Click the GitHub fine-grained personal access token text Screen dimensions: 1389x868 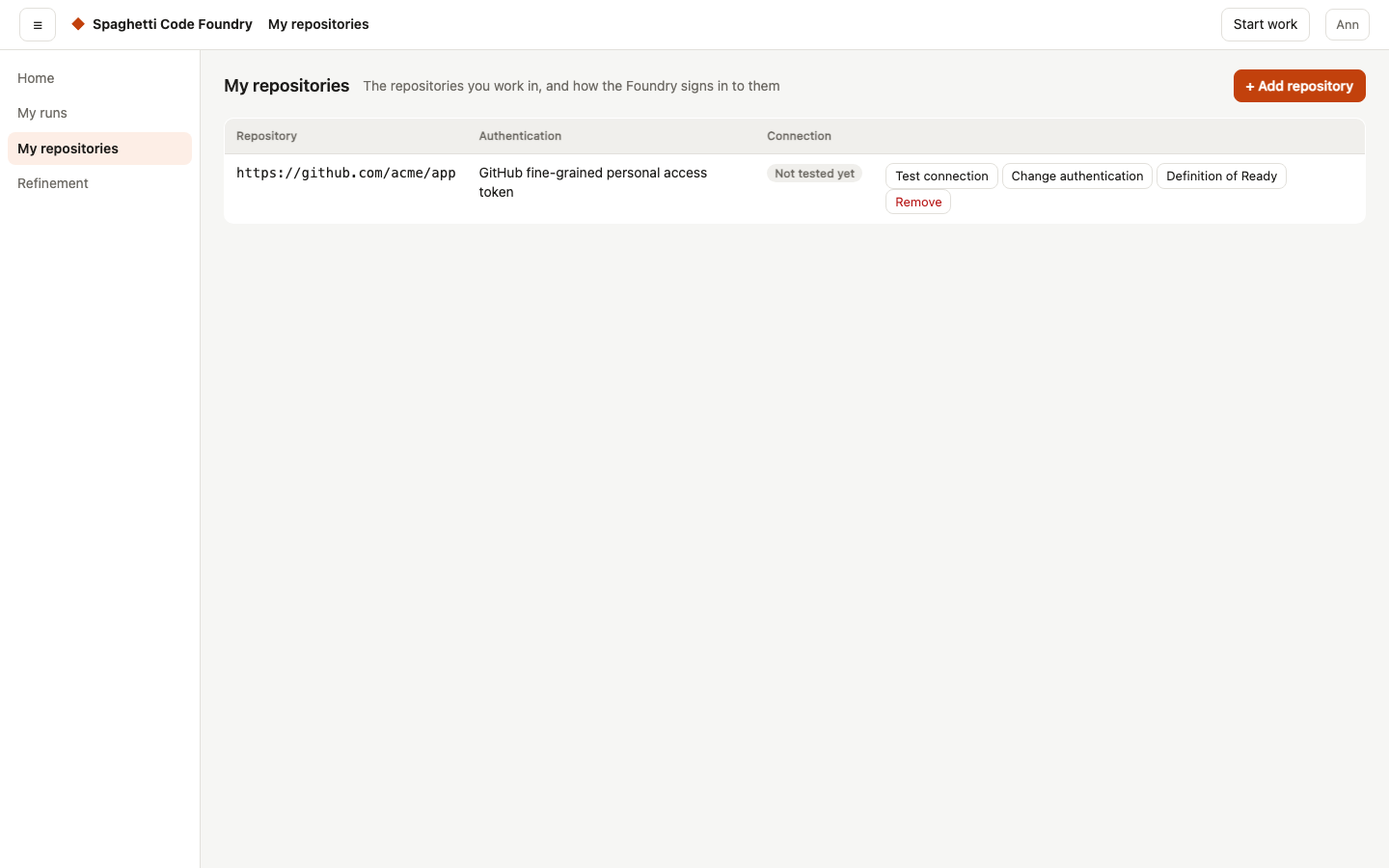[593, 182]
